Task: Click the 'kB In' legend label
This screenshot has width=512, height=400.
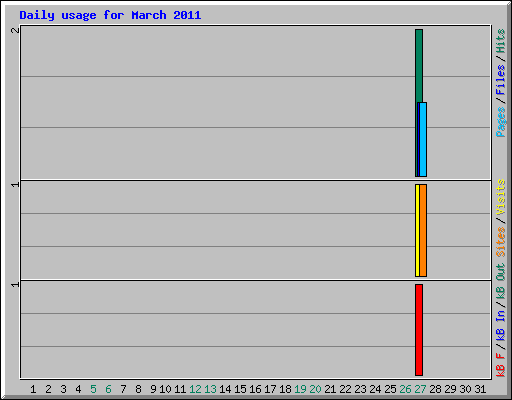Action: click(500, 326)
